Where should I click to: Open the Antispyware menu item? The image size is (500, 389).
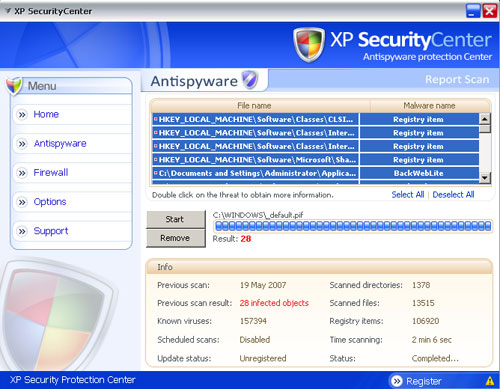click(60, 144)
